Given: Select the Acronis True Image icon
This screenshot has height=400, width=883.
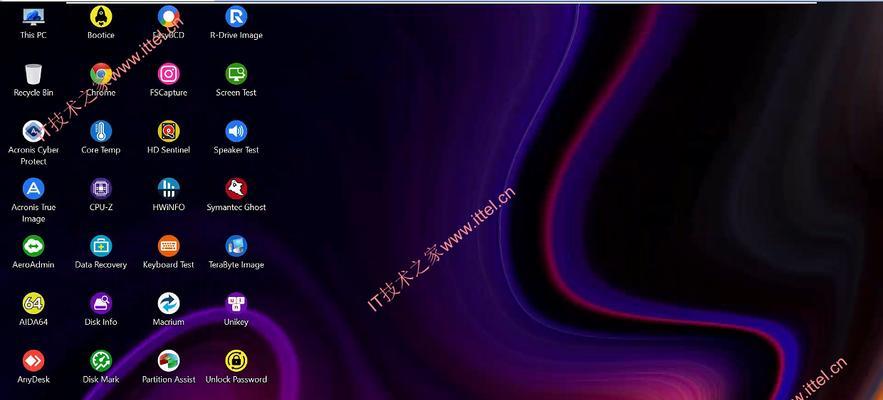Looking at the screenshot, I should pyautogui.click(x=33, y=189).
